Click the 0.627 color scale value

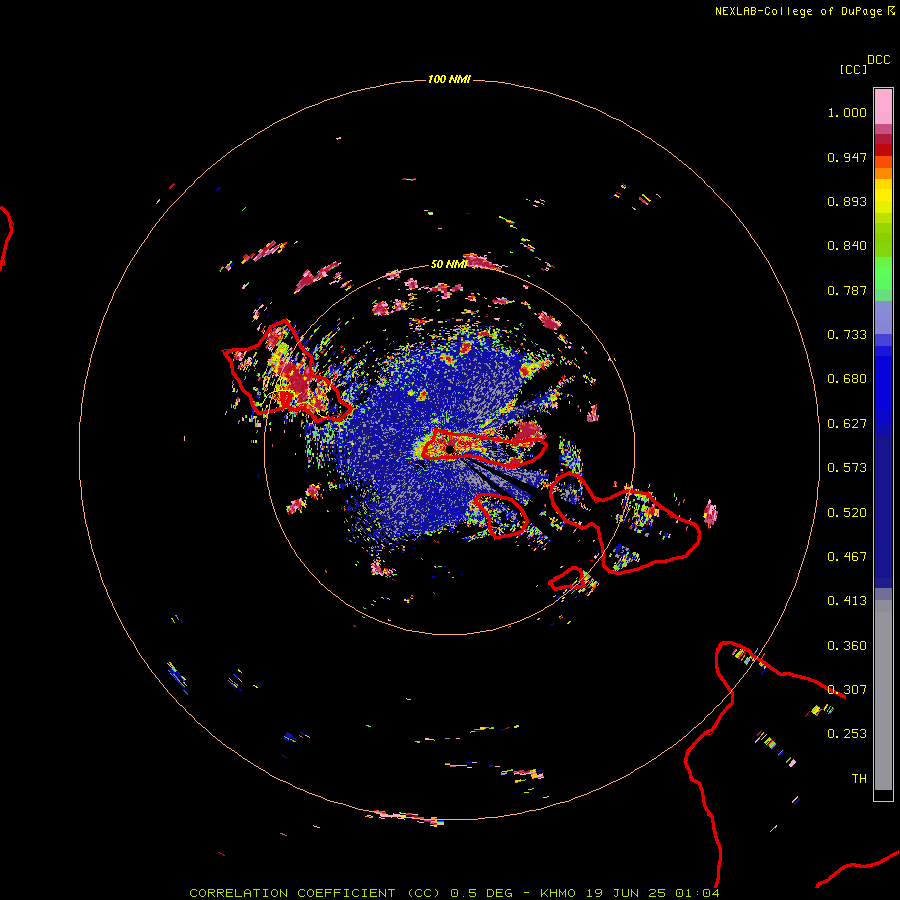pos(847,424)
